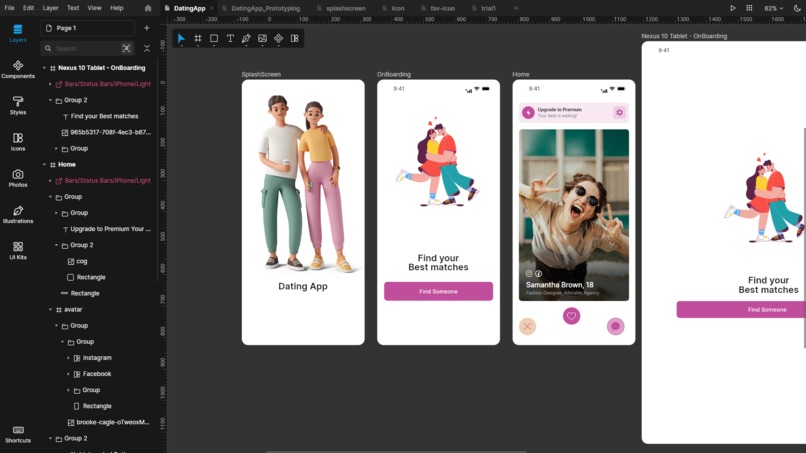Viewport: 806px width, 453px height.
Task: Open the Layer menu
Action: [x=50, y=8]
